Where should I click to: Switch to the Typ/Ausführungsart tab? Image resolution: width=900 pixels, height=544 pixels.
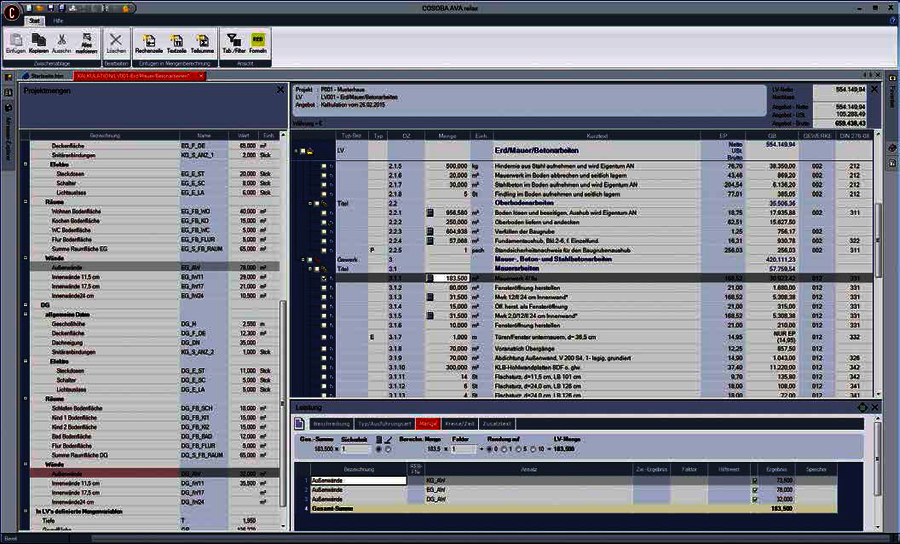coord(385,423)
